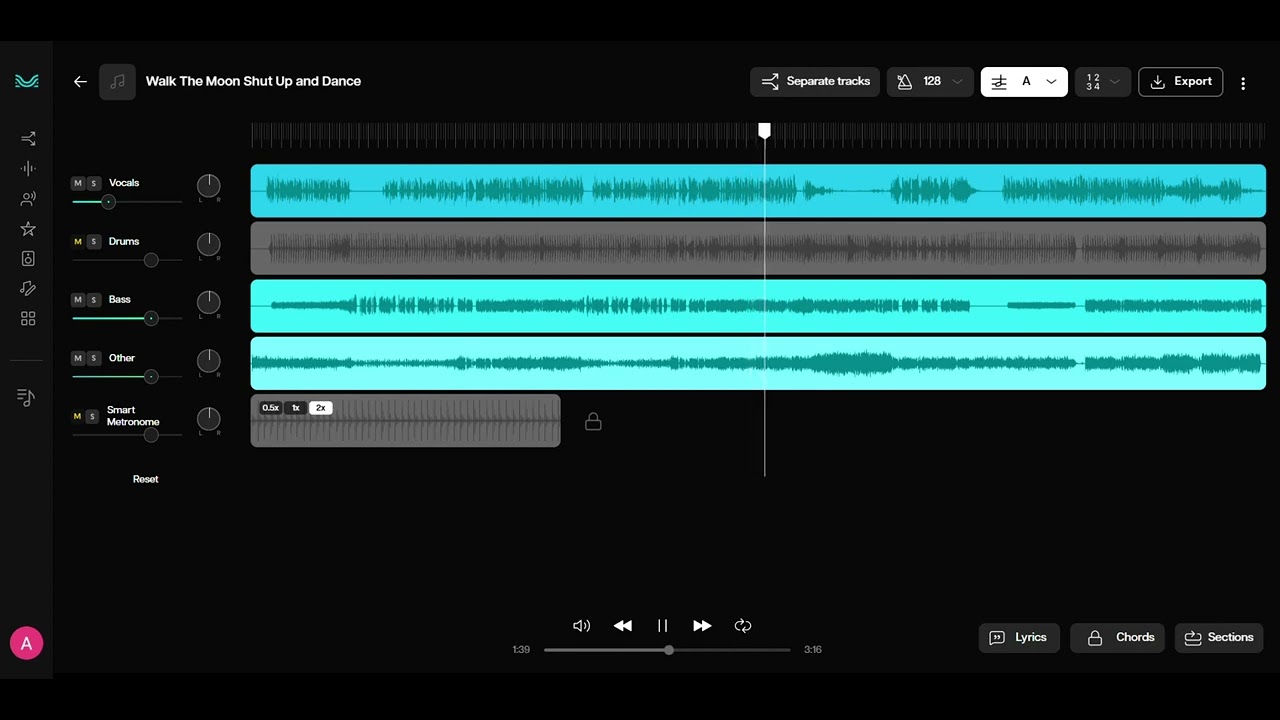Open the 128 BPM tempo dropdown
Image resolution: width=1280 pixels, height=720 pixels.
click(x=930, y=82)
